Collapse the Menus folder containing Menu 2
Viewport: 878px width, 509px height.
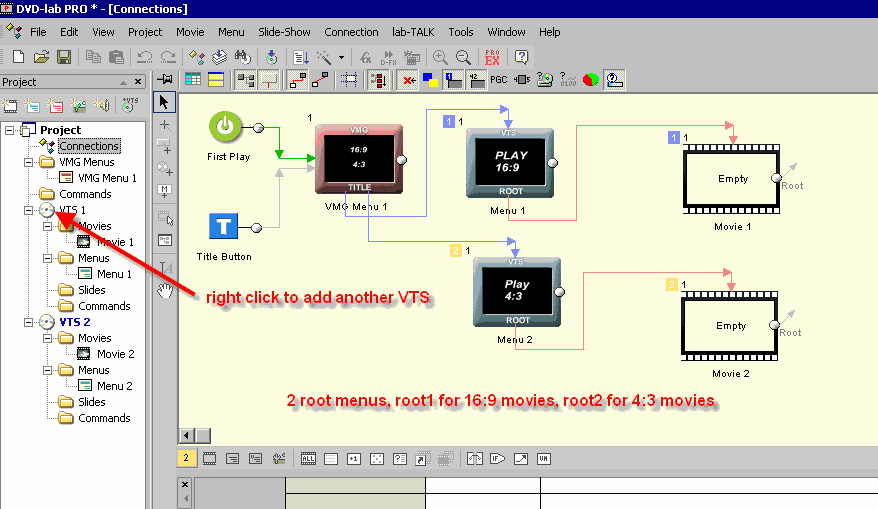pos(48,370)
